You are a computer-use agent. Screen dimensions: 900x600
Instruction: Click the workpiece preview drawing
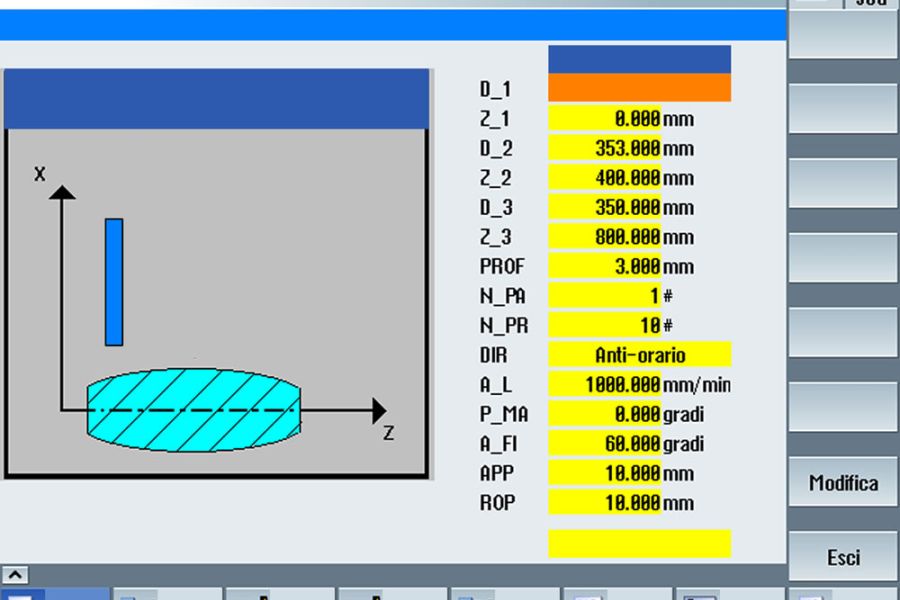click(x=220, y=280)
